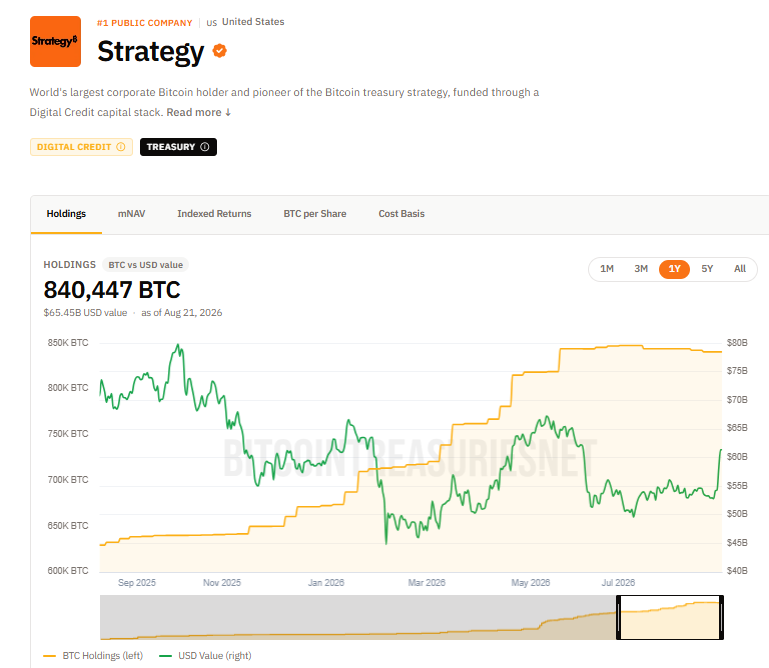Click the orange Strategy company logo
The height and width of the screenshot is (668, 769).
pyautogui.click(x=55, y=41)
